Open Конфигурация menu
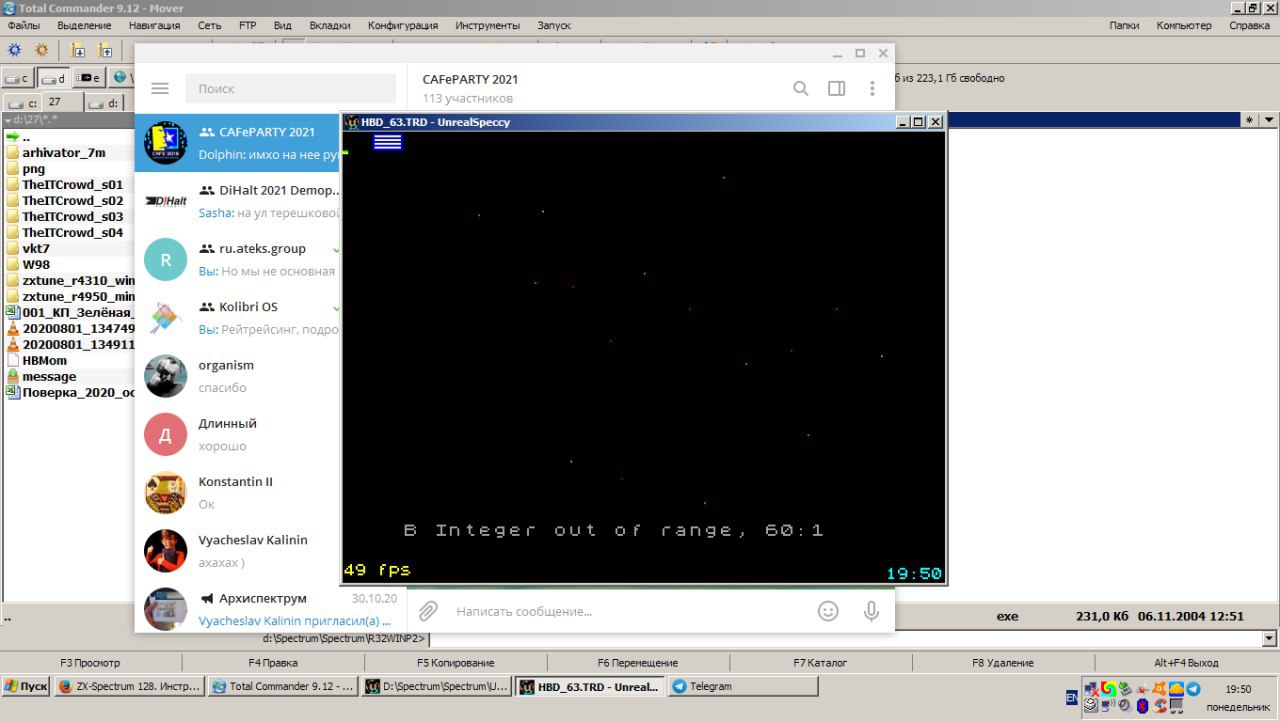The width and height of the screenshot is (1280, 722). [x=403, y=25]
